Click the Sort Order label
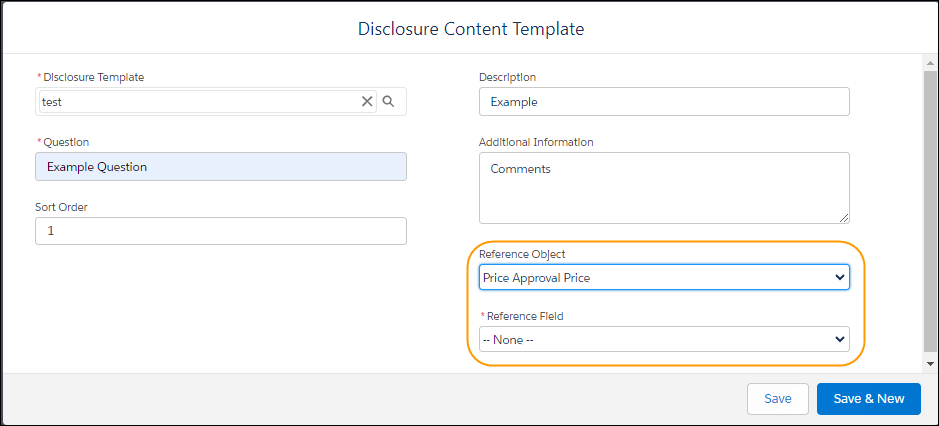This screenshot has height=426, width=939. (62, 207)
